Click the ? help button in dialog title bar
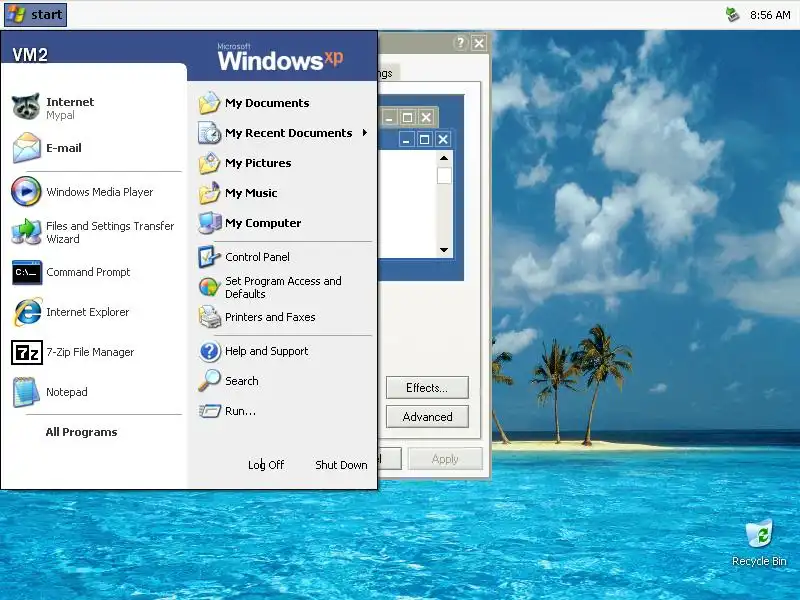800x600 pixels. [460, 43]
